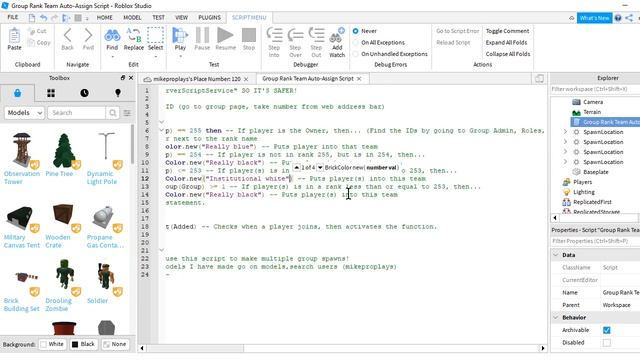Viewport: 640px width, 360px height.
Task: Set Toolbox background to Black
Action: tap(83, 344)
